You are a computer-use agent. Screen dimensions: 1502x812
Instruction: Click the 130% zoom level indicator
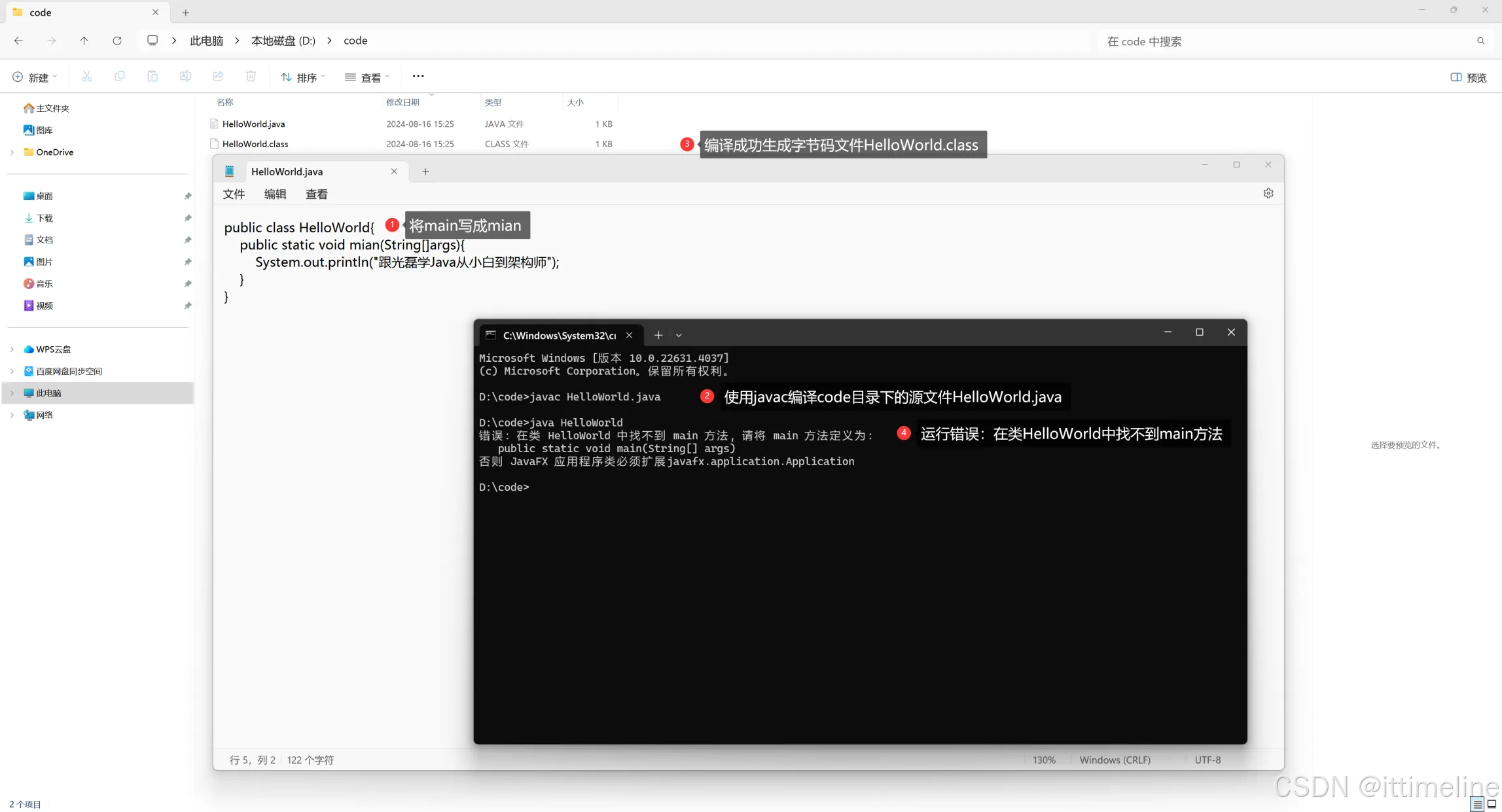1044,760
